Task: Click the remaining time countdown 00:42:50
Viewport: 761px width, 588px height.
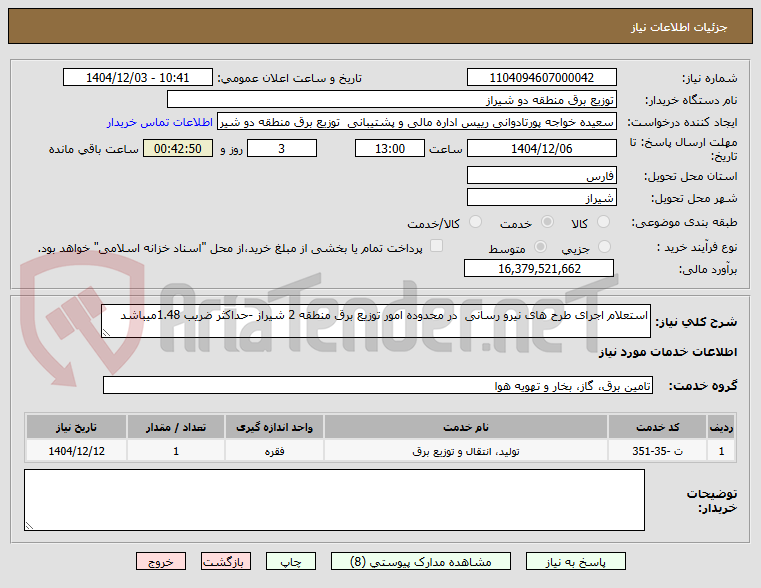Action: [x=178, y=148]
